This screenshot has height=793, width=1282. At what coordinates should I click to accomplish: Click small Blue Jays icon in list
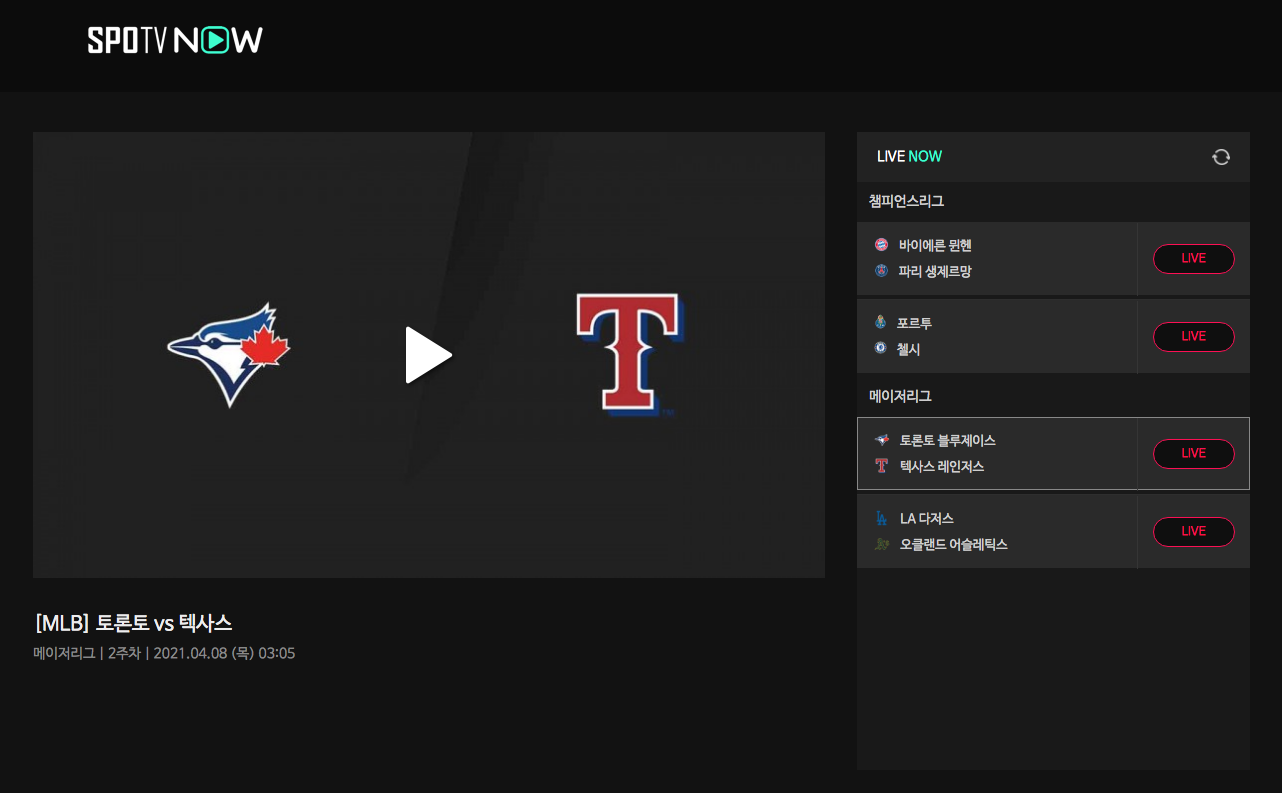point(881,440)
